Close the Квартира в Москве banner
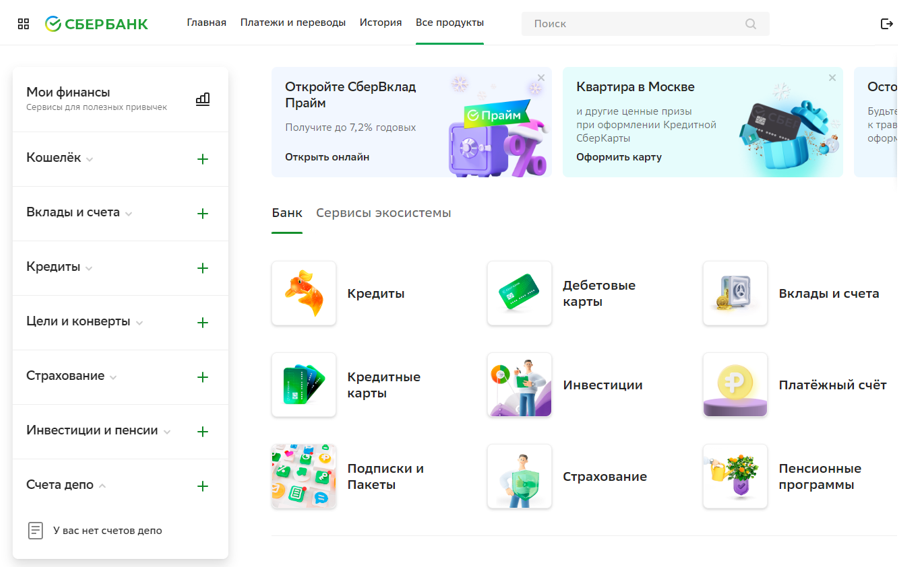 [832, 77]
